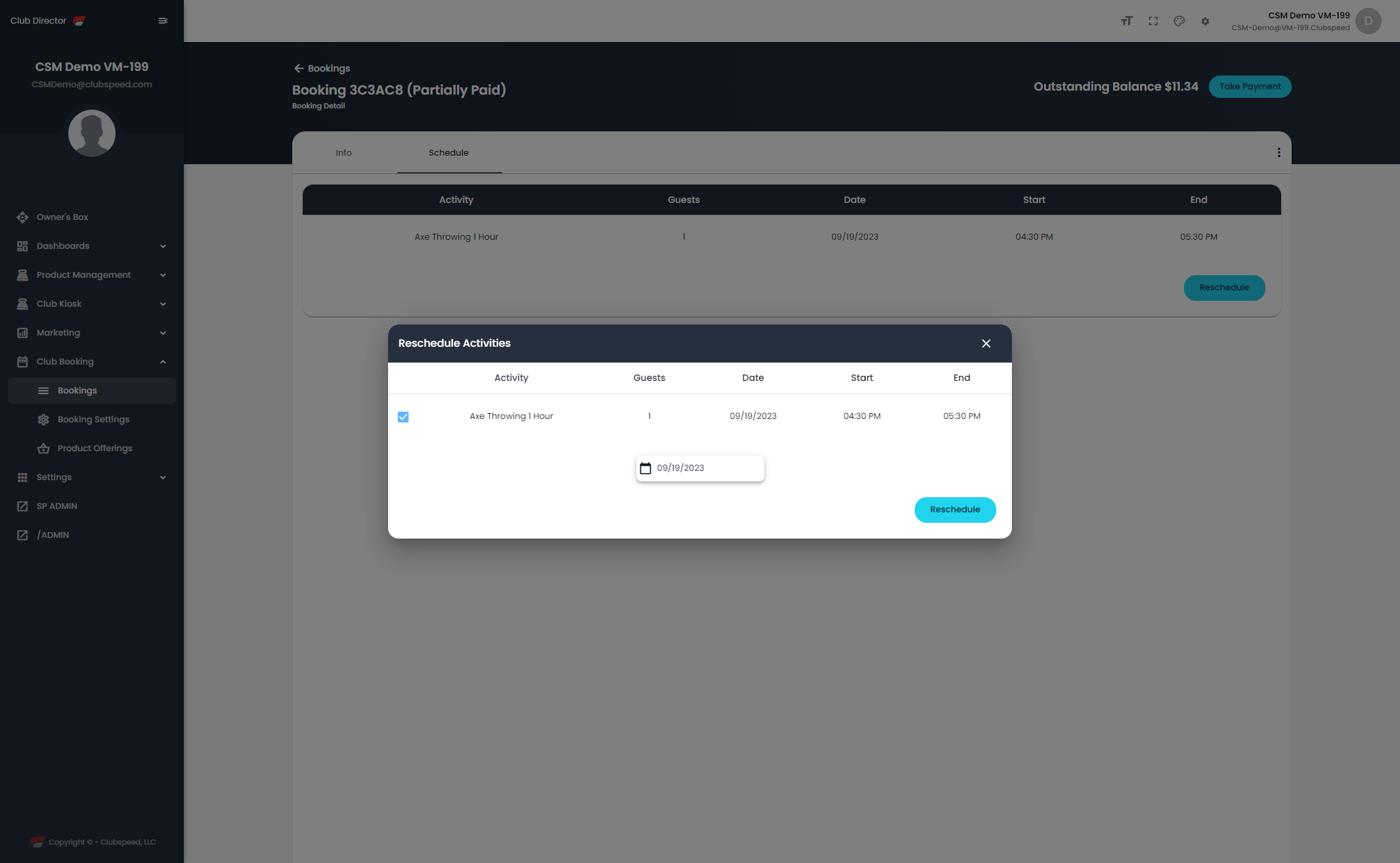This screenshot has height=863, width=1400.
Task: Click the Booking Settings gear icon
Action: click(x=43, y=420)
